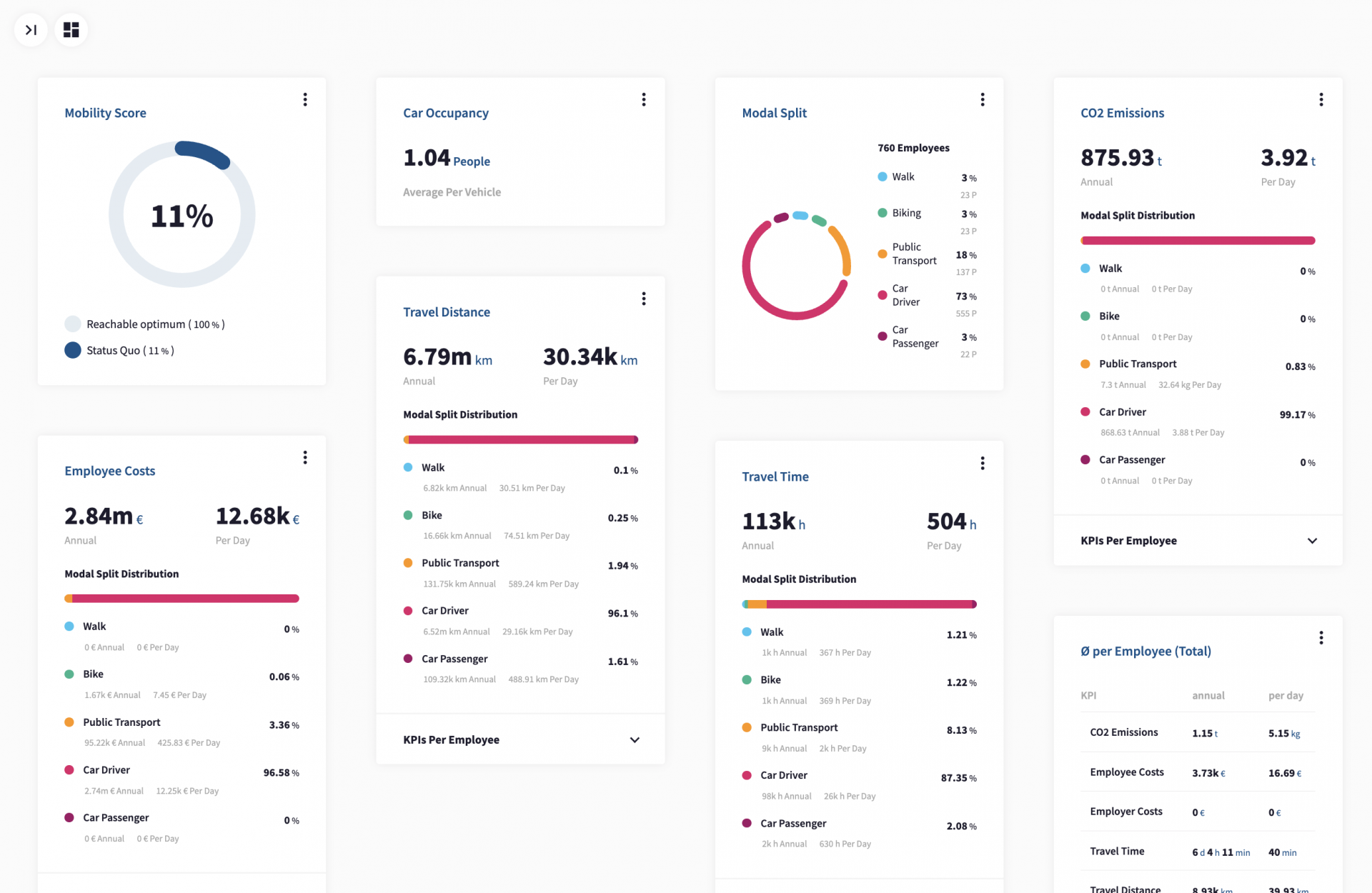Screen dimensions: 1372x893
Task: Click the 875.93 t annual emissions value
Action: coord(1121,158)
